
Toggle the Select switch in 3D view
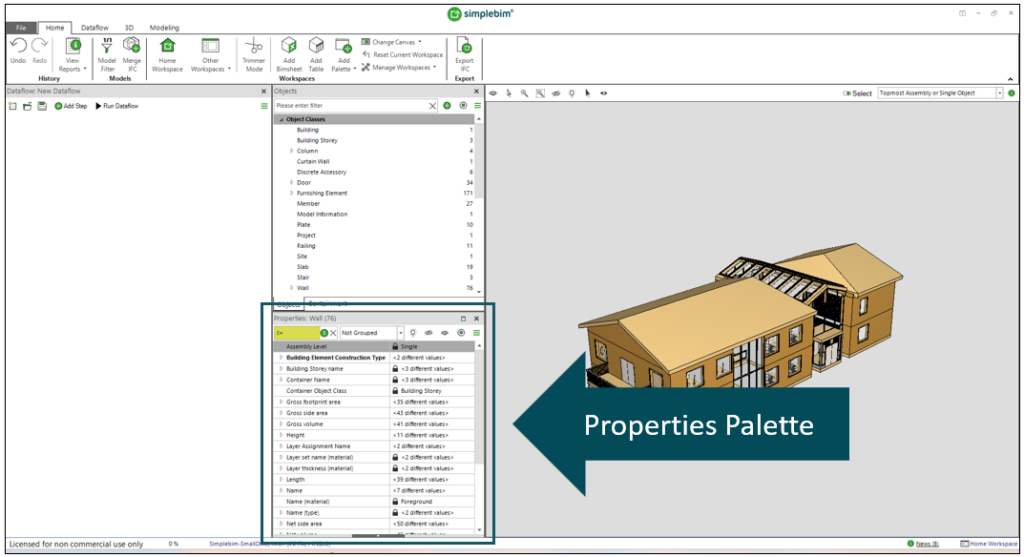[846, 93]
